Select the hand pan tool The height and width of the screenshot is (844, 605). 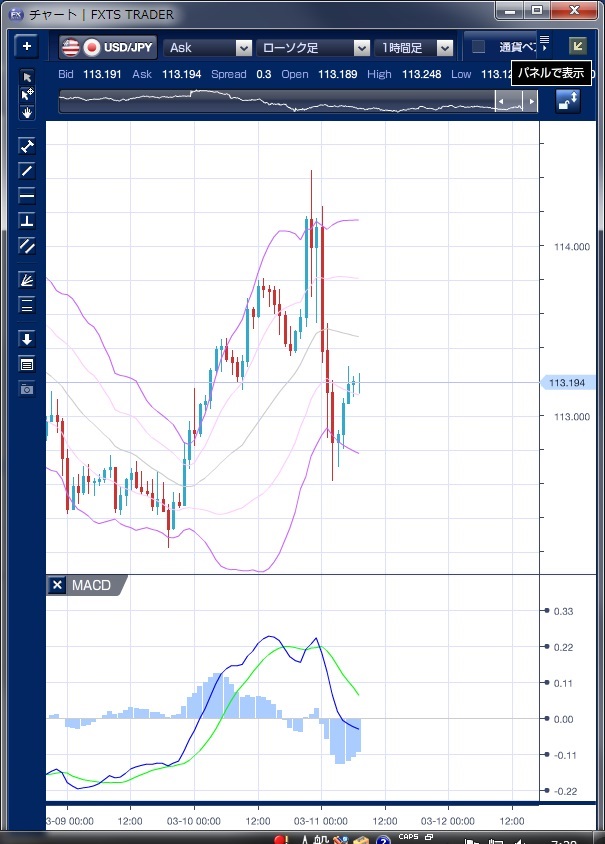click(x=27, y=112)
